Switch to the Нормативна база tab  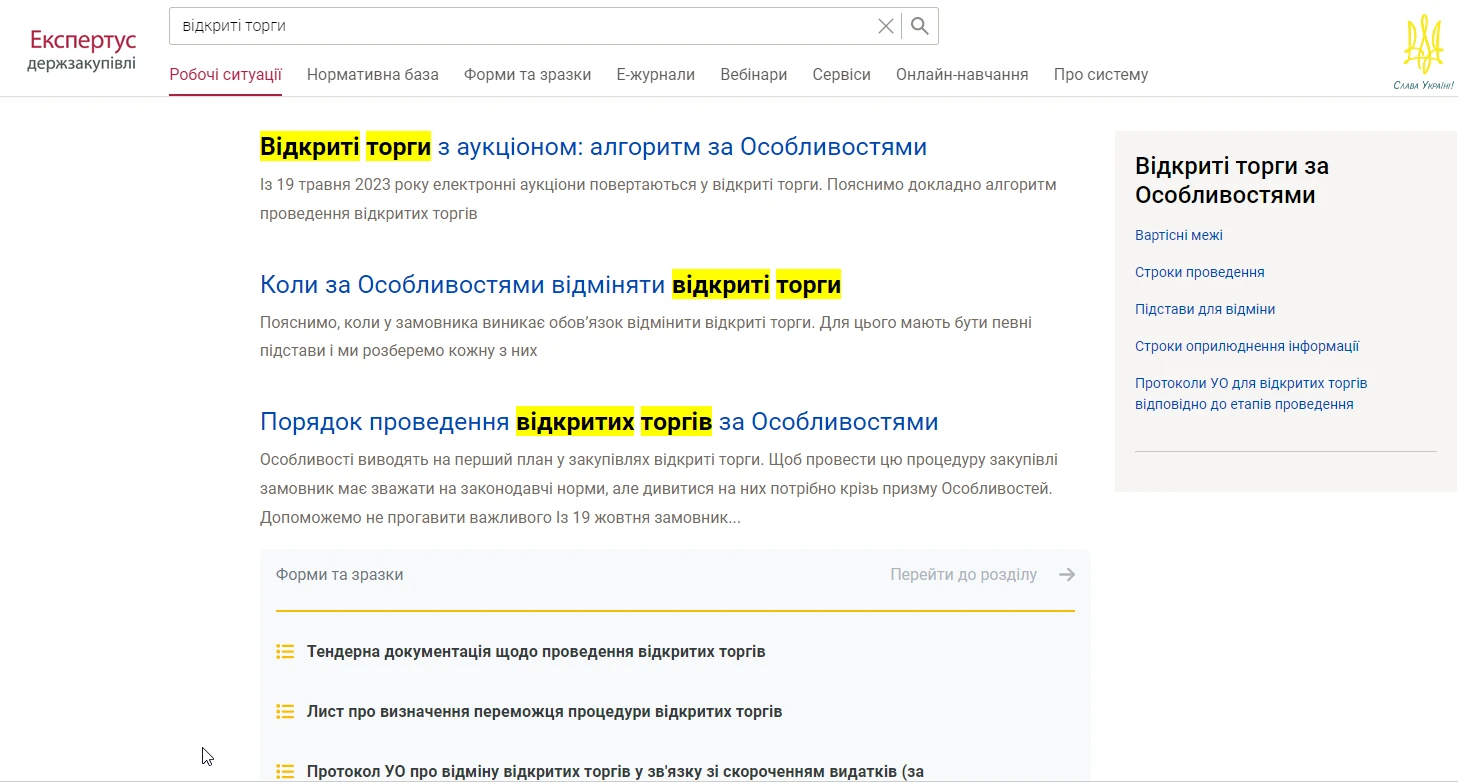[x=372, y=74]
